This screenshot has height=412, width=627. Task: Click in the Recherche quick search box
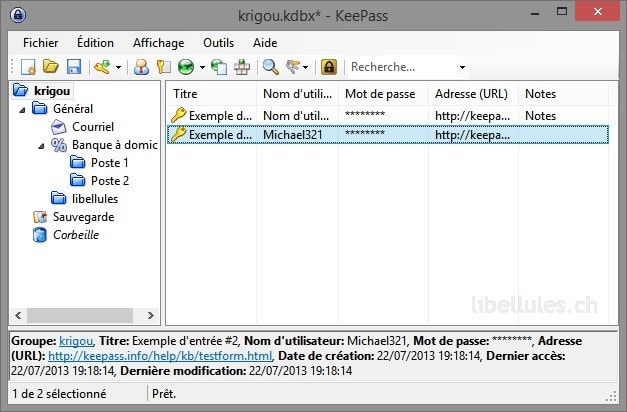click(x=402, y=67)
